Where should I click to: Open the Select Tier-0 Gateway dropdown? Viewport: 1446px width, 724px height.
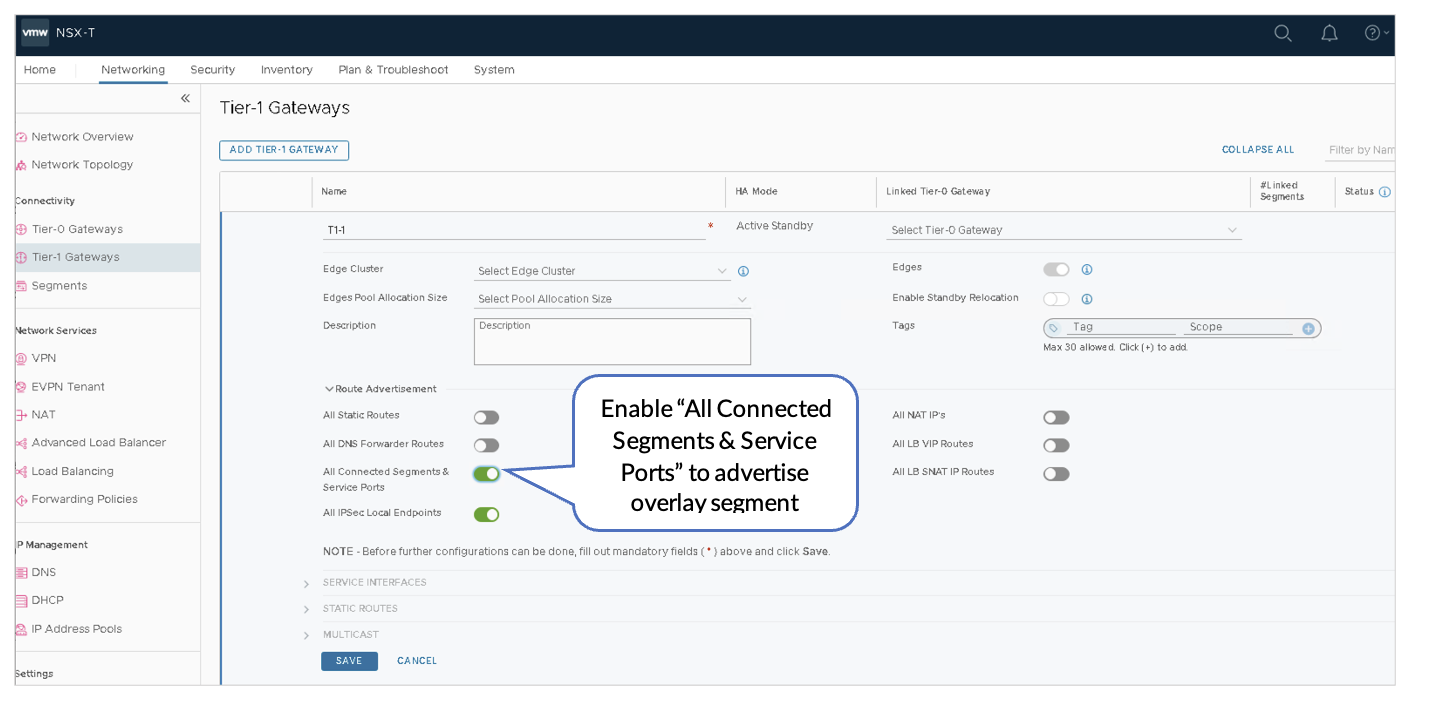point(1064,230)
